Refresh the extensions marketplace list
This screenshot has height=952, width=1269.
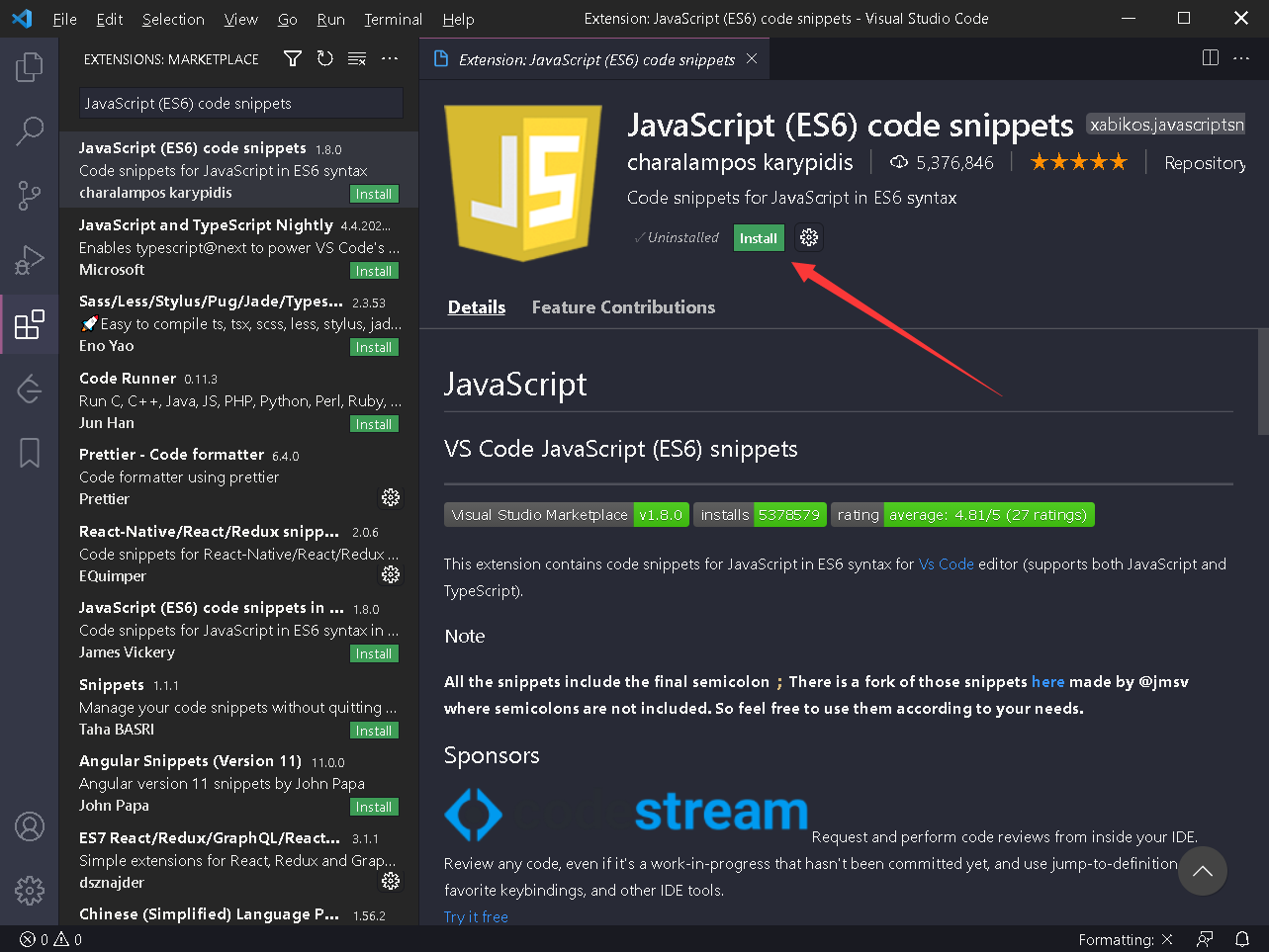click(x=325, y=59)
